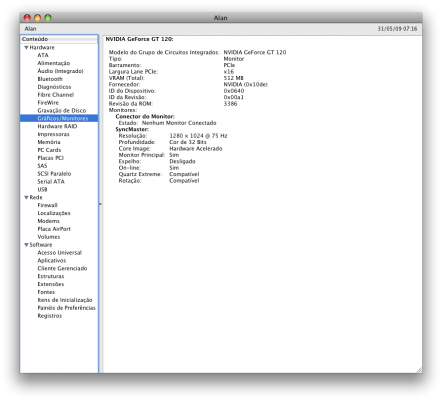Select SAS in the sidebar
442x400 pixels.
42,166
